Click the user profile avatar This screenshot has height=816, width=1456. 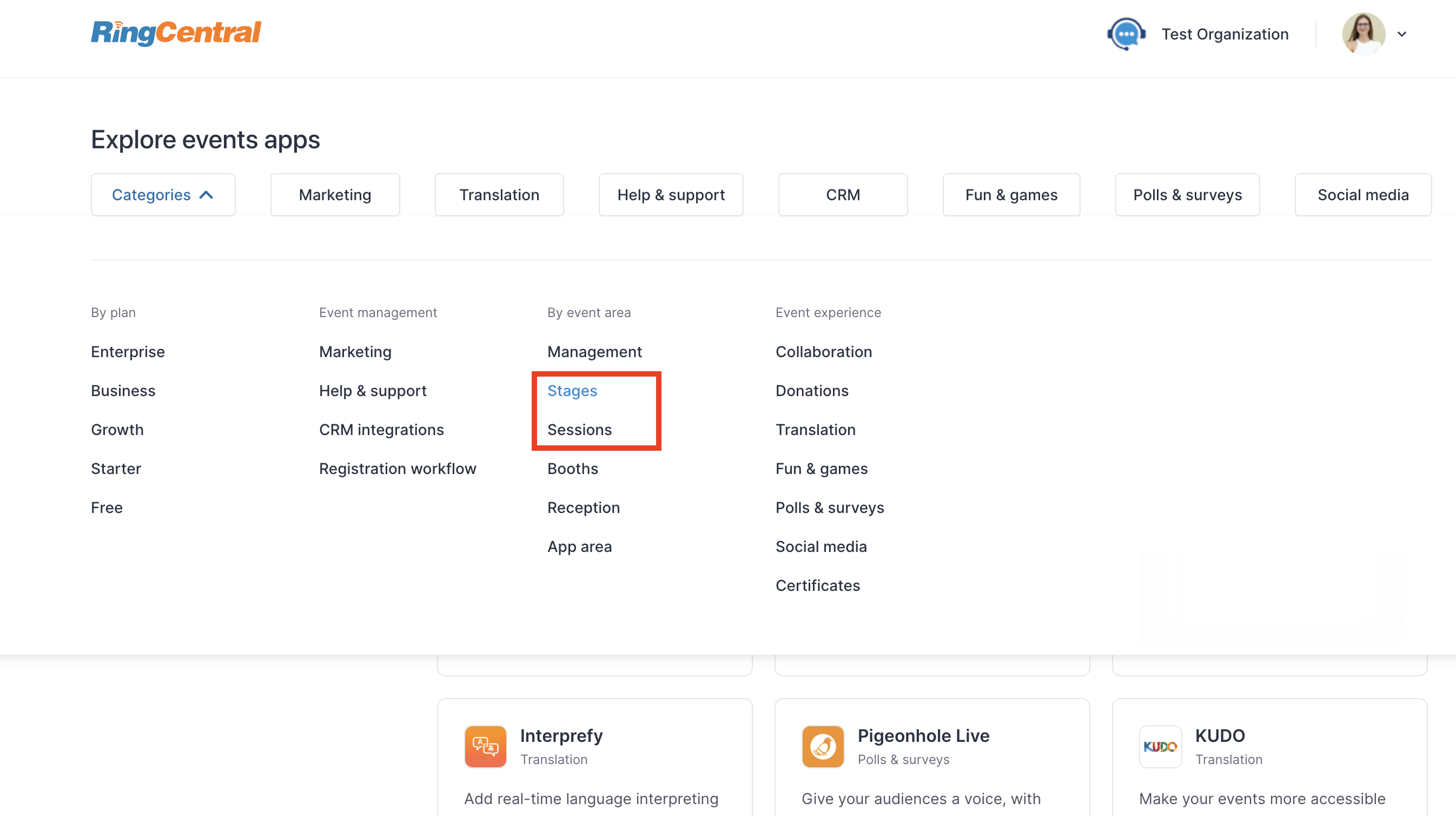tap(1364, 34)
